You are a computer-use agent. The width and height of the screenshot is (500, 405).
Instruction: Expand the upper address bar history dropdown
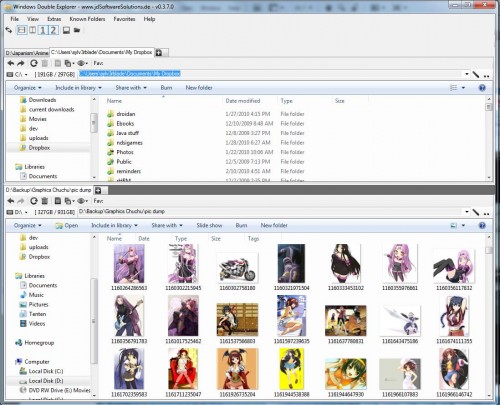pyautogui.click(x=467, y=74)
